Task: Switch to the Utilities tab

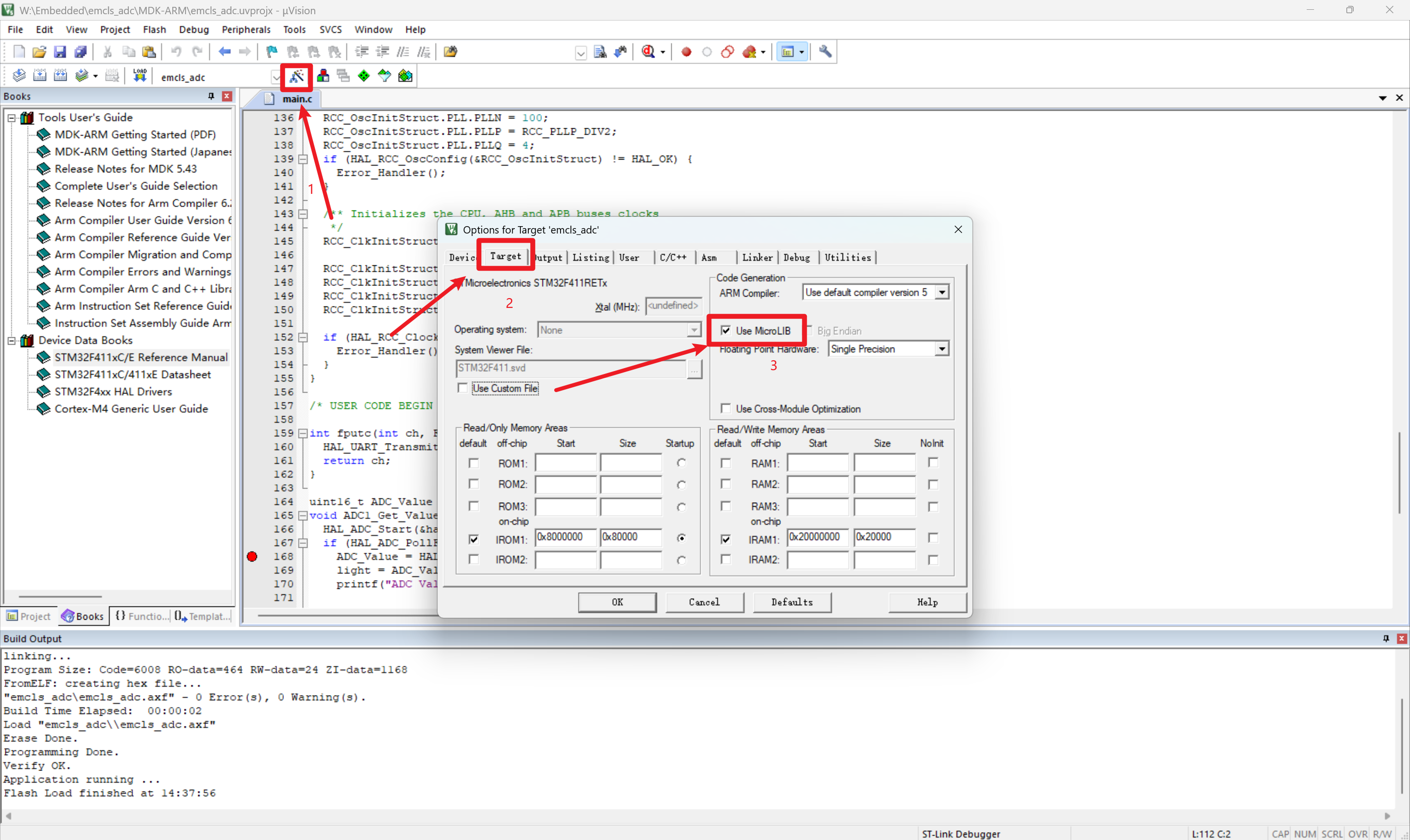Action: pyautogui.click(x=848, y=257)
